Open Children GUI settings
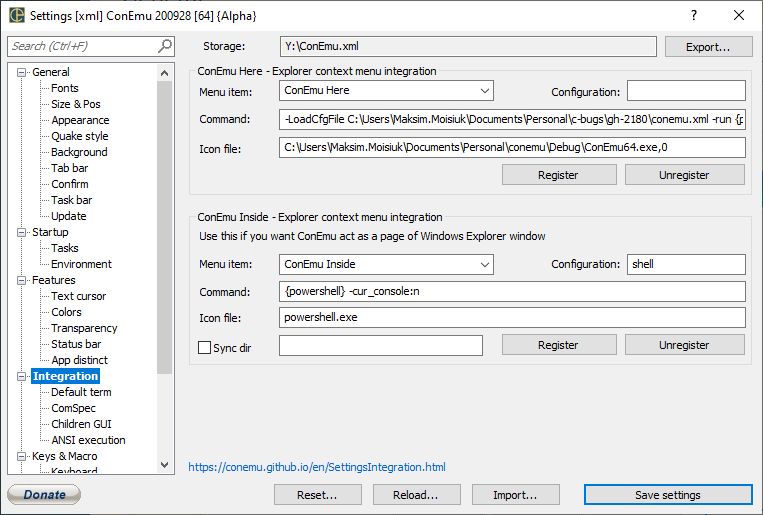 coord(81,424)
